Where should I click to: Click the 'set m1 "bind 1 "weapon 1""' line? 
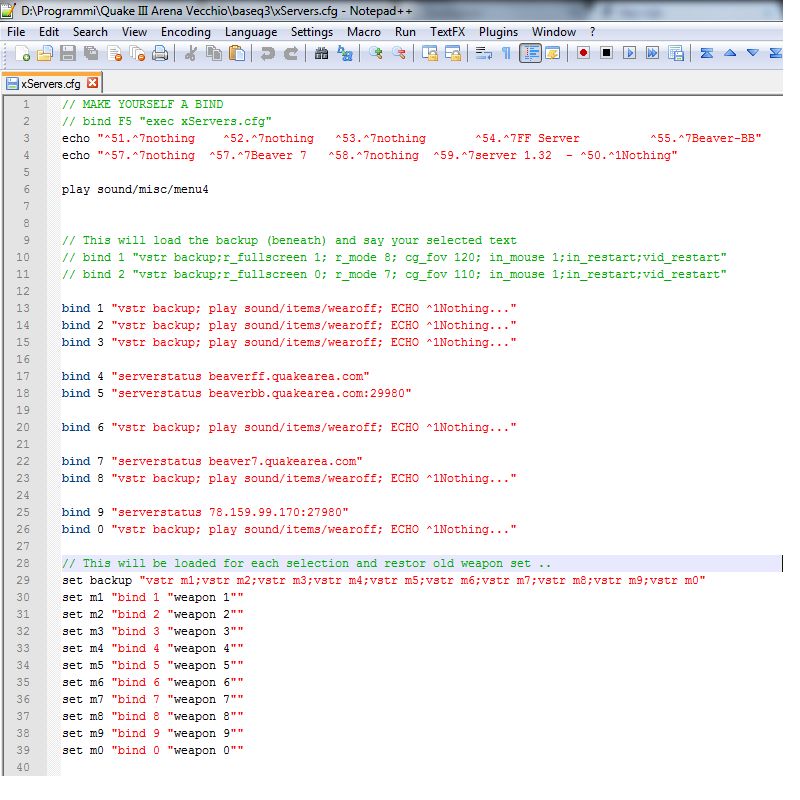click(153, 597)
